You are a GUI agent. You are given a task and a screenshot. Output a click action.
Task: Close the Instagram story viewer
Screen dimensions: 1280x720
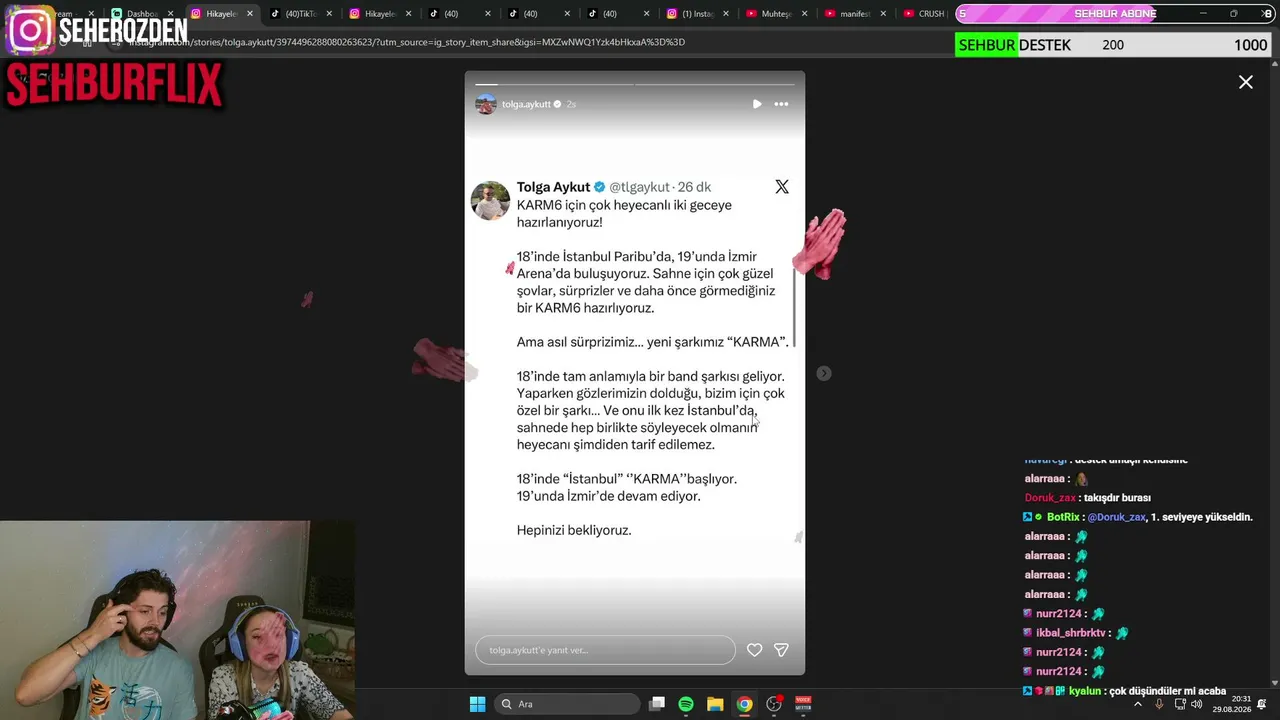tap(1245, 82)
